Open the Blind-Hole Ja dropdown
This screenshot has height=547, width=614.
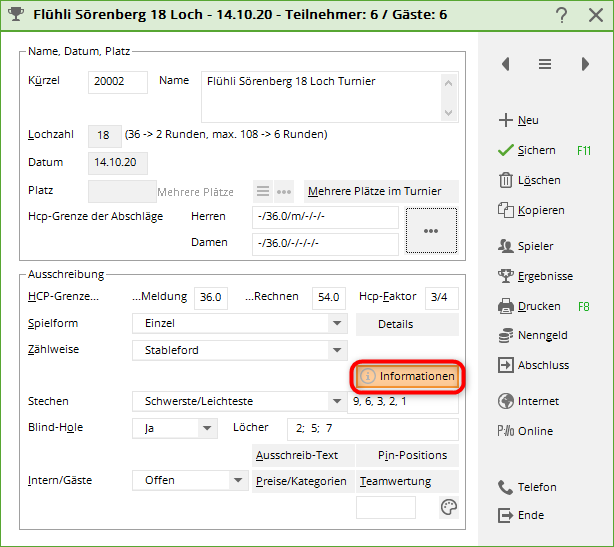(x=207, y=428)
